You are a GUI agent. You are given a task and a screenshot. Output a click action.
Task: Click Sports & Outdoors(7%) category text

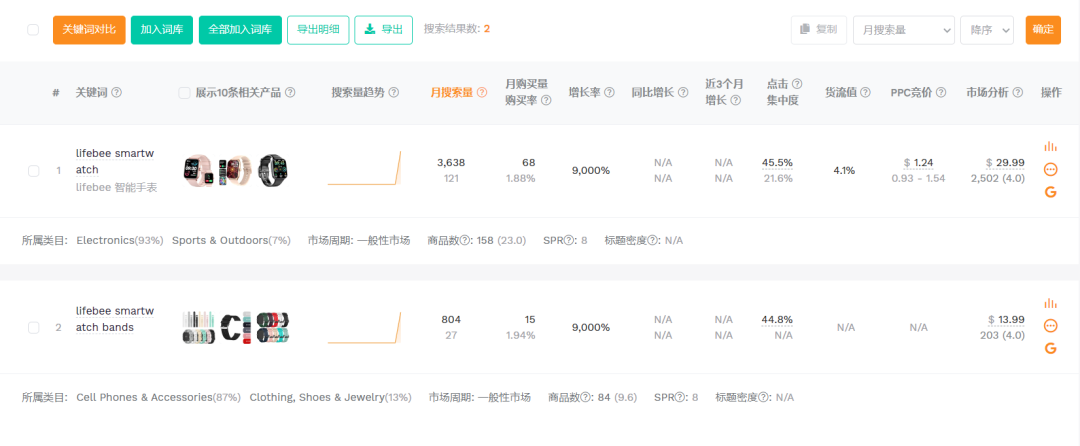[231, 241]
